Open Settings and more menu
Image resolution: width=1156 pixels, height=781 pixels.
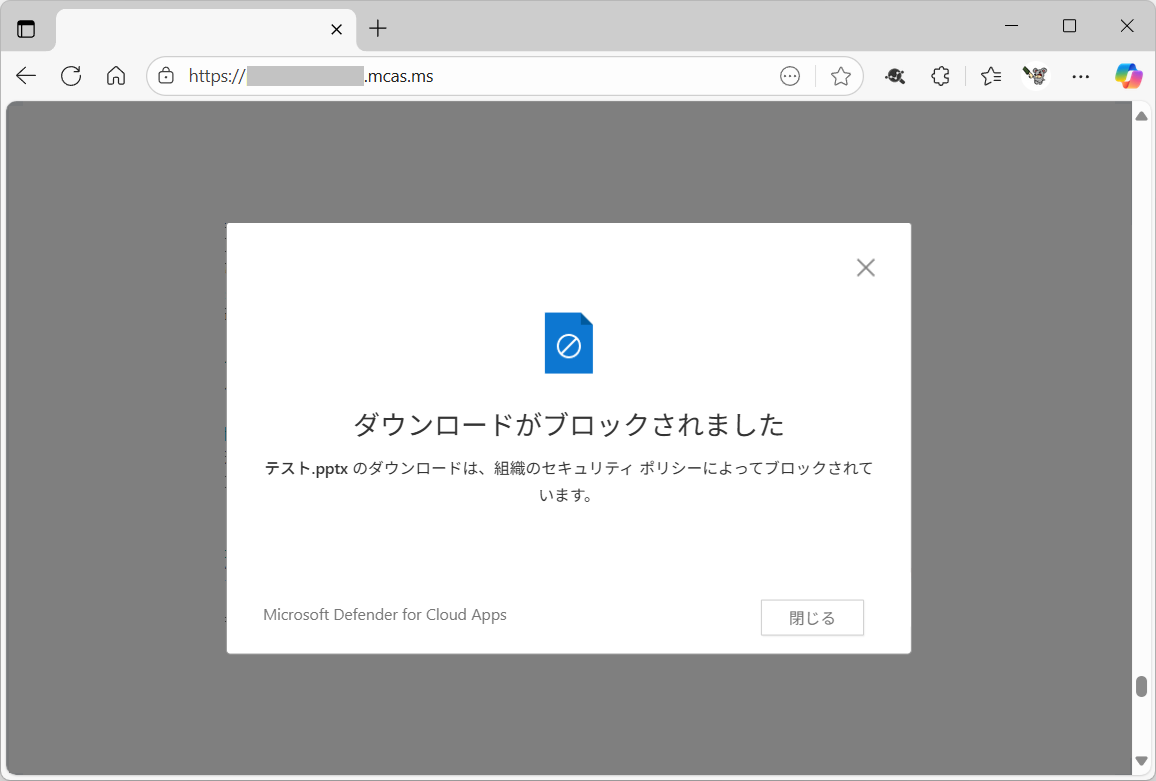pos(1080,76)
